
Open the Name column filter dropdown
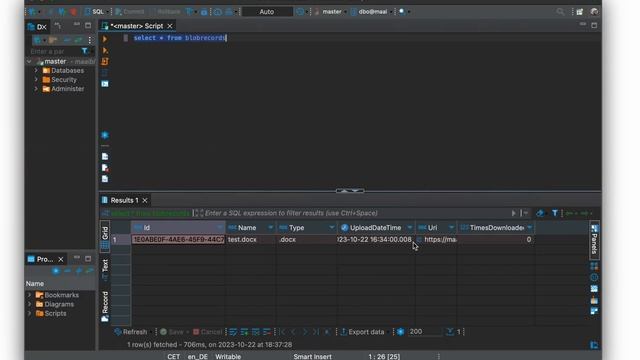270,228
